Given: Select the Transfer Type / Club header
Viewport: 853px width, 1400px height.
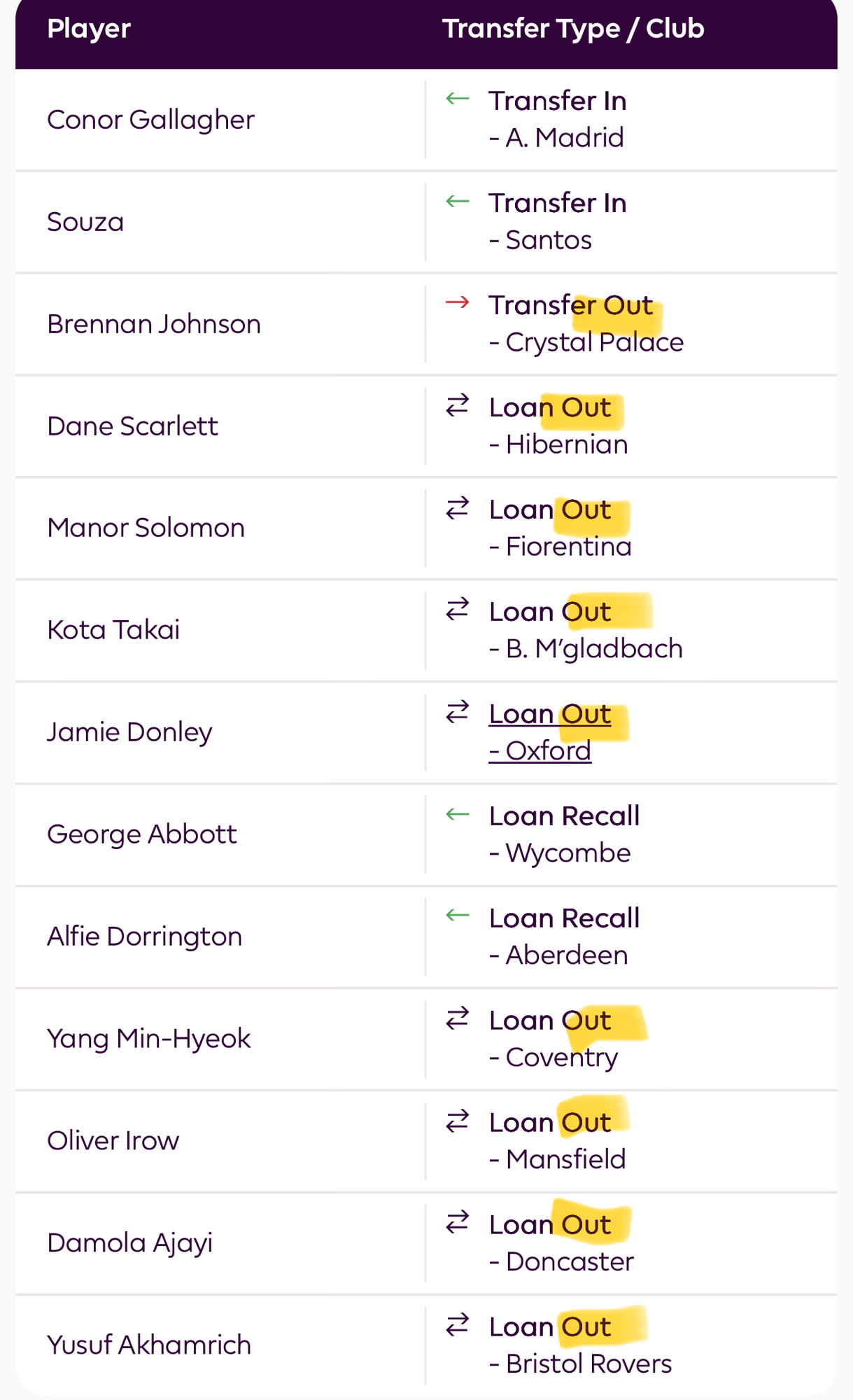Looking at the screenshot, I should tap(573, 29).
